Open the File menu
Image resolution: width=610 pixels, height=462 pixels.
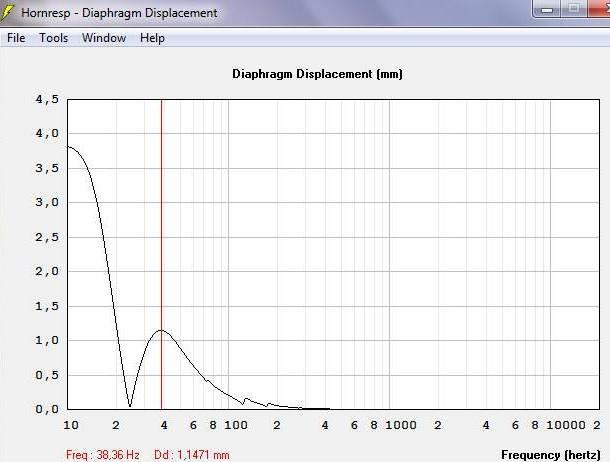pos(16,38)
